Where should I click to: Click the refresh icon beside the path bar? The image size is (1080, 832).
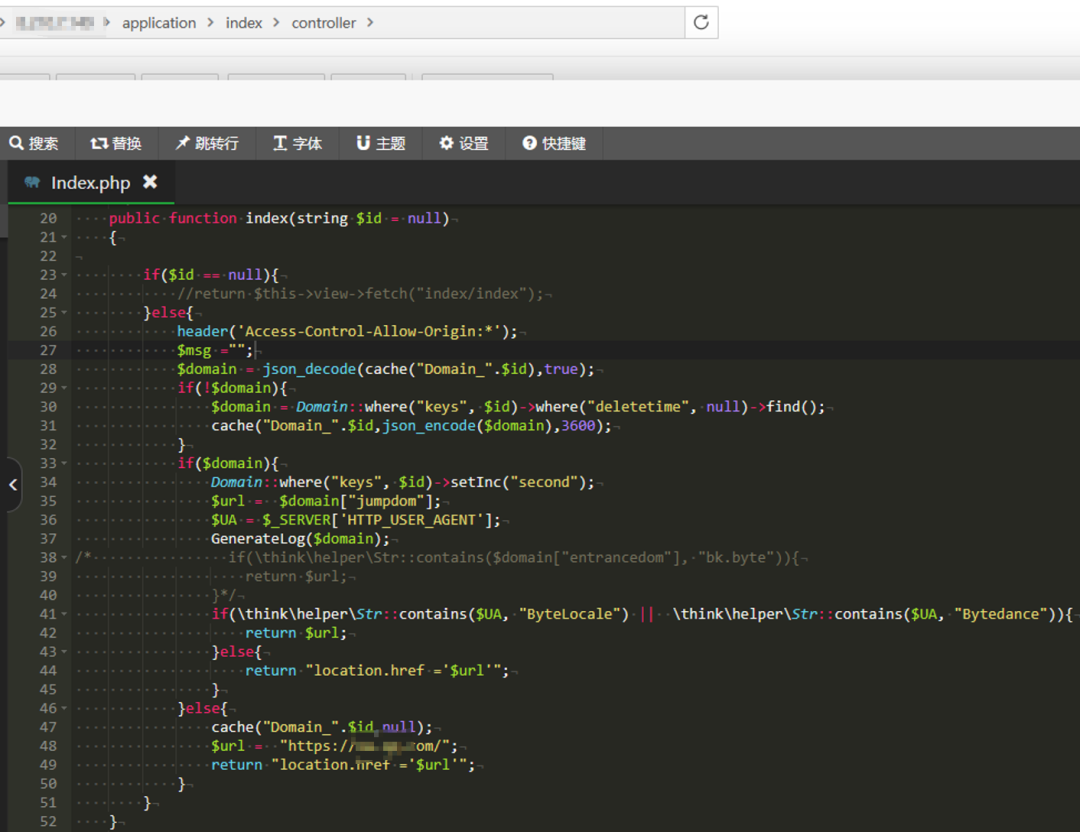(701, 22)
